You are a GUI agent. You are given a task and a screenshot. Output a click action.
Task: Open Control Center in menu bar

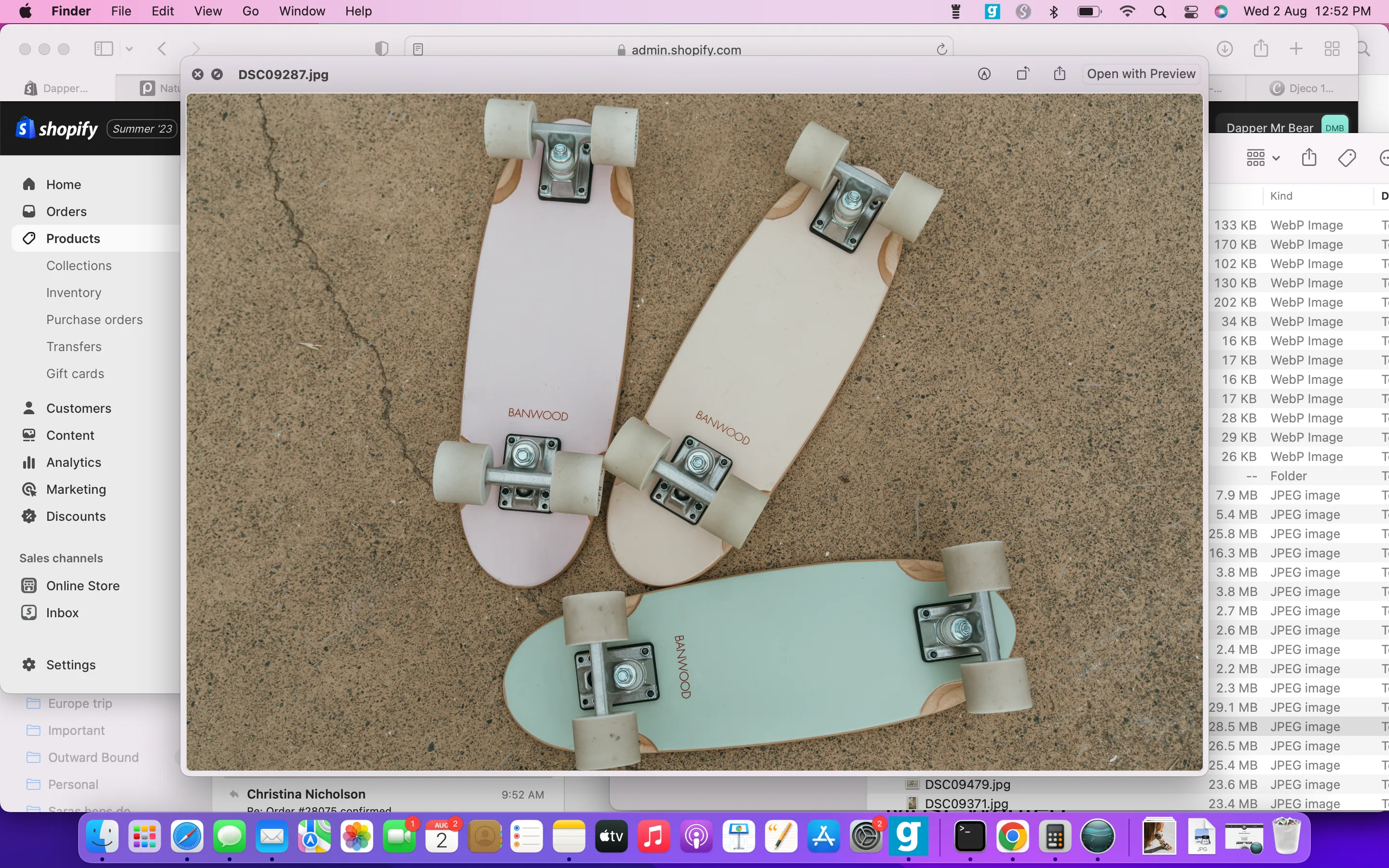(1190, 12)
